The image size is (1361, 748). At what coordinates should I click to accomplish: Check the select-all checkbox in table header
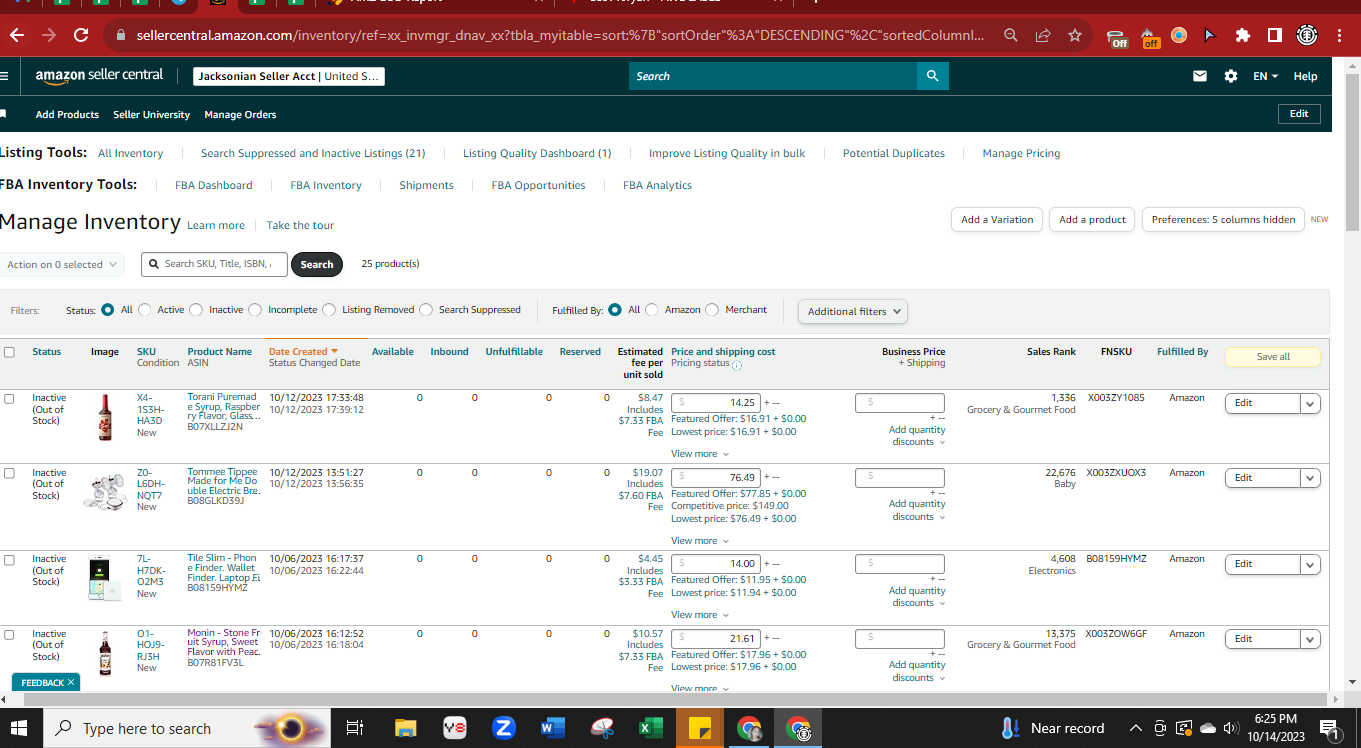9,352
